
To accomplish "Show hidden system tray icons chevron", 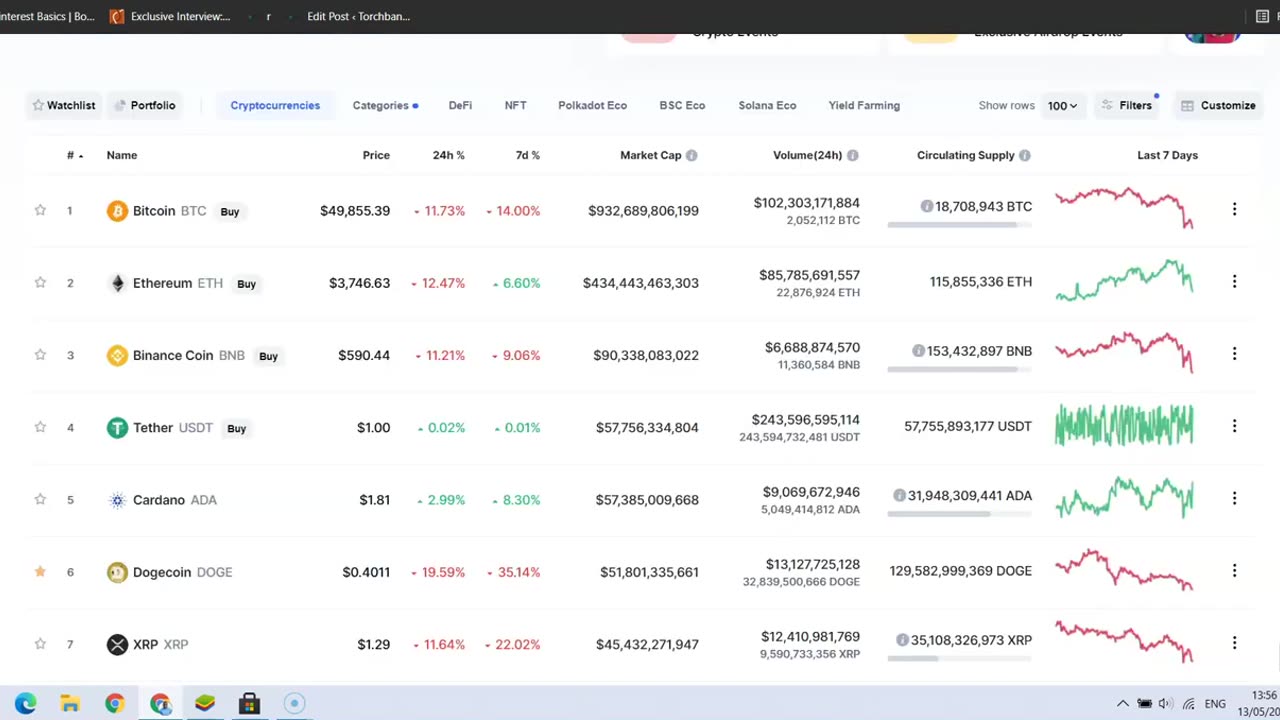I will tap(1122, 704).
